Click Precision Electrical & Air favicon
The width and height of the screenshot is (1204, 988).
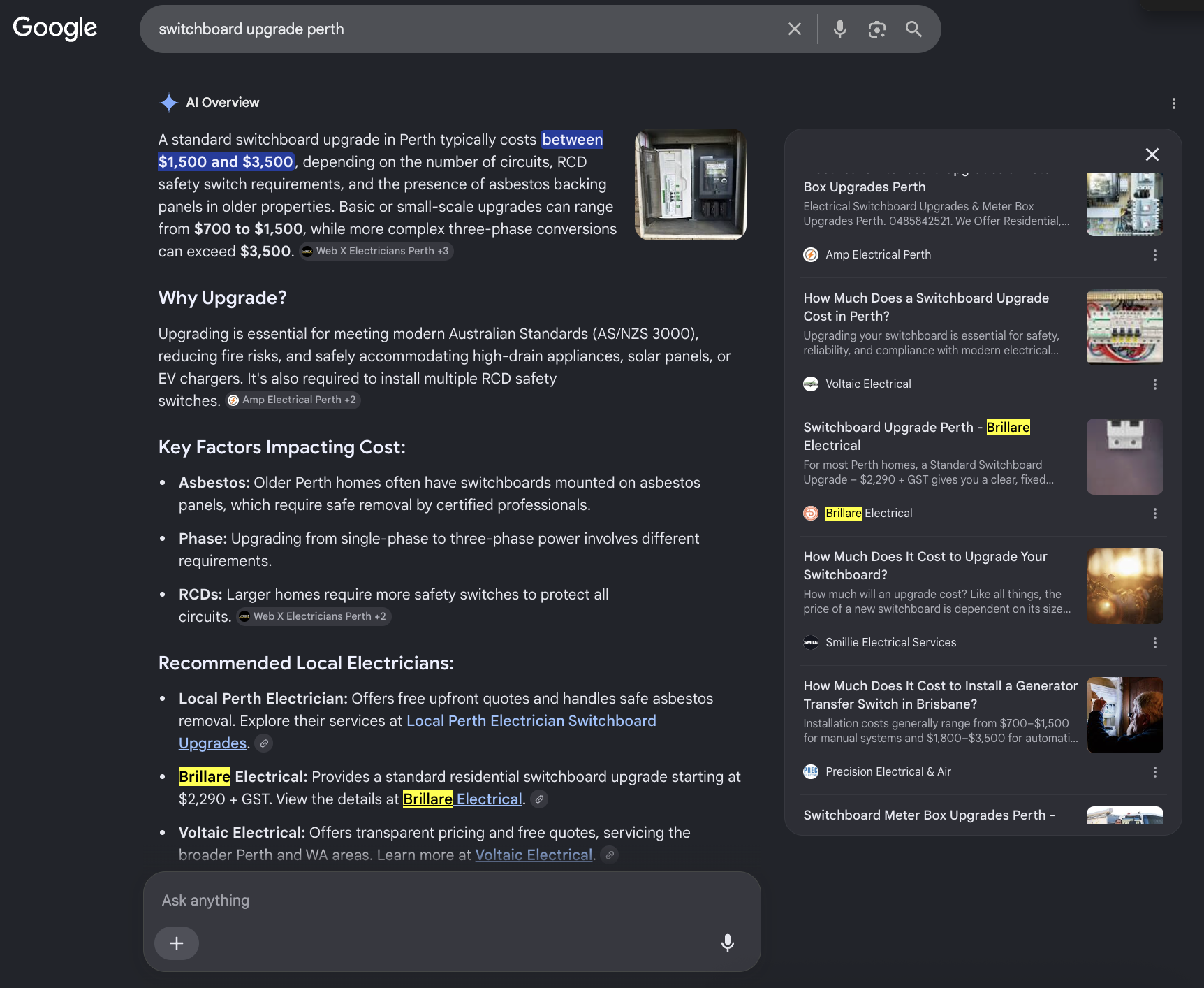(811, 772)
